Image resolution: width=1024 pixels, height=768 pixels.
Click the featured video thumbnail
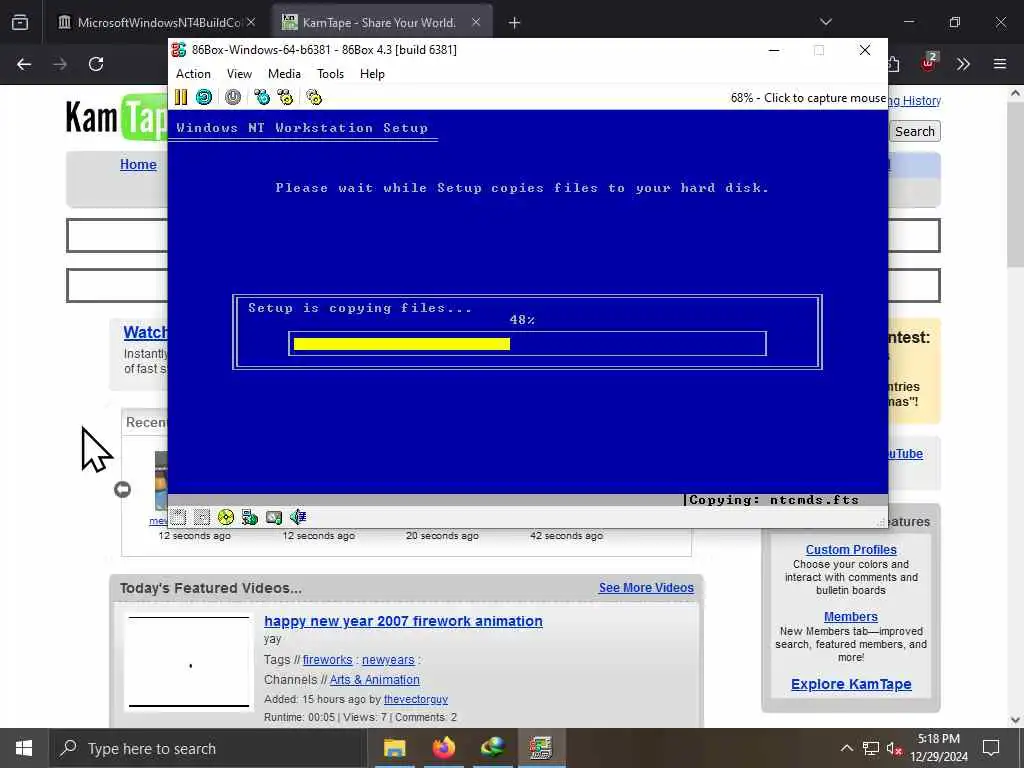[189, 662]
